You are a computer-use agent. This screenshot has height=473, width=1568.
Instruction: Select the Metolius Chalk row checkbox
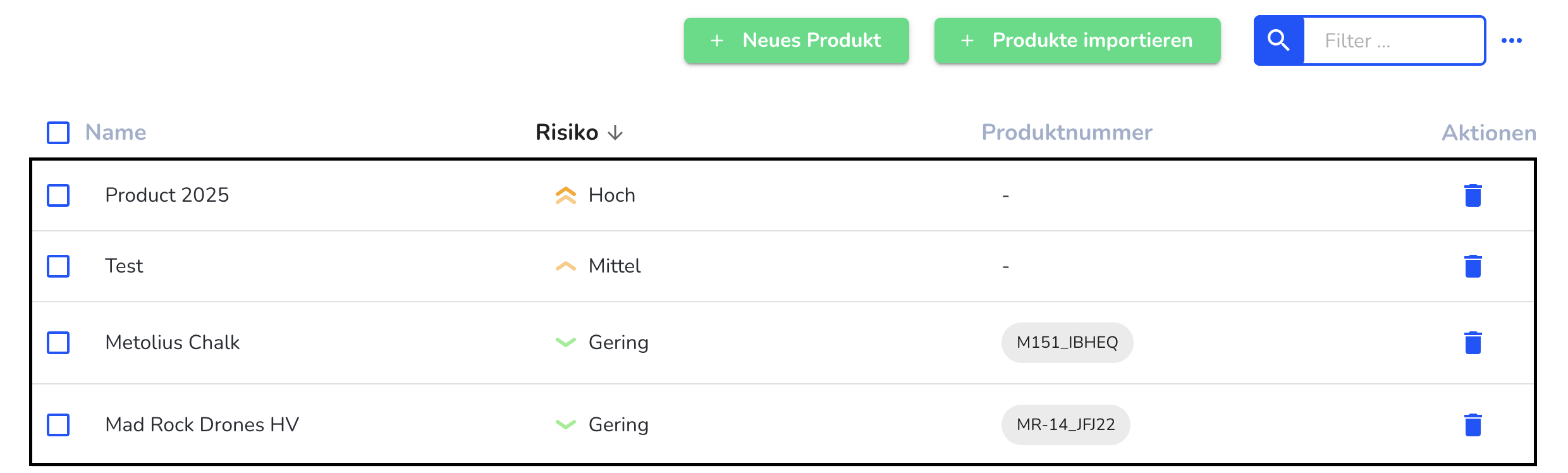[58, 343]
